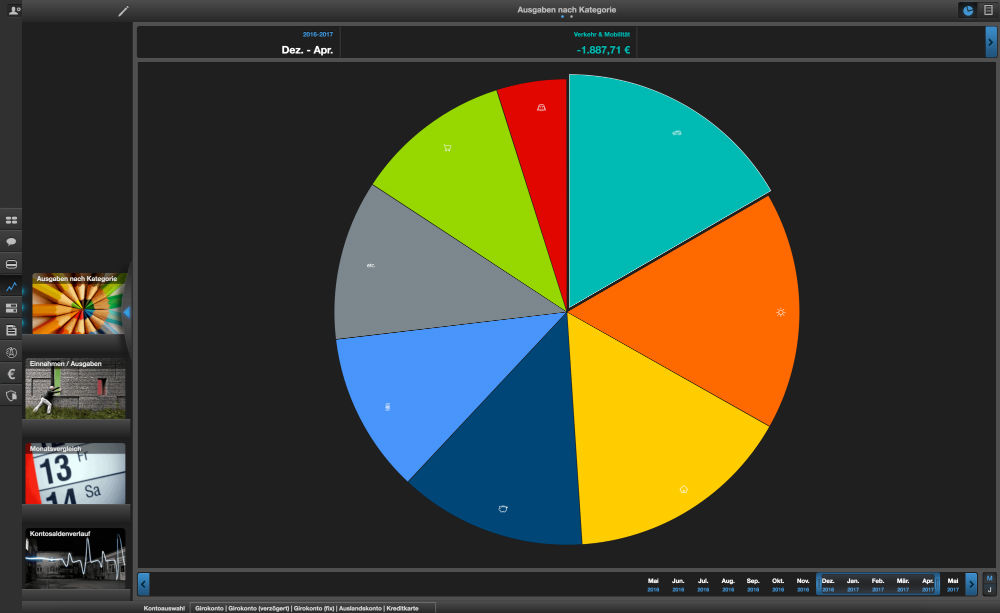1000x613 pixels.
Task: Open the dashboard tiles sidebar icon
Action: 11,220
